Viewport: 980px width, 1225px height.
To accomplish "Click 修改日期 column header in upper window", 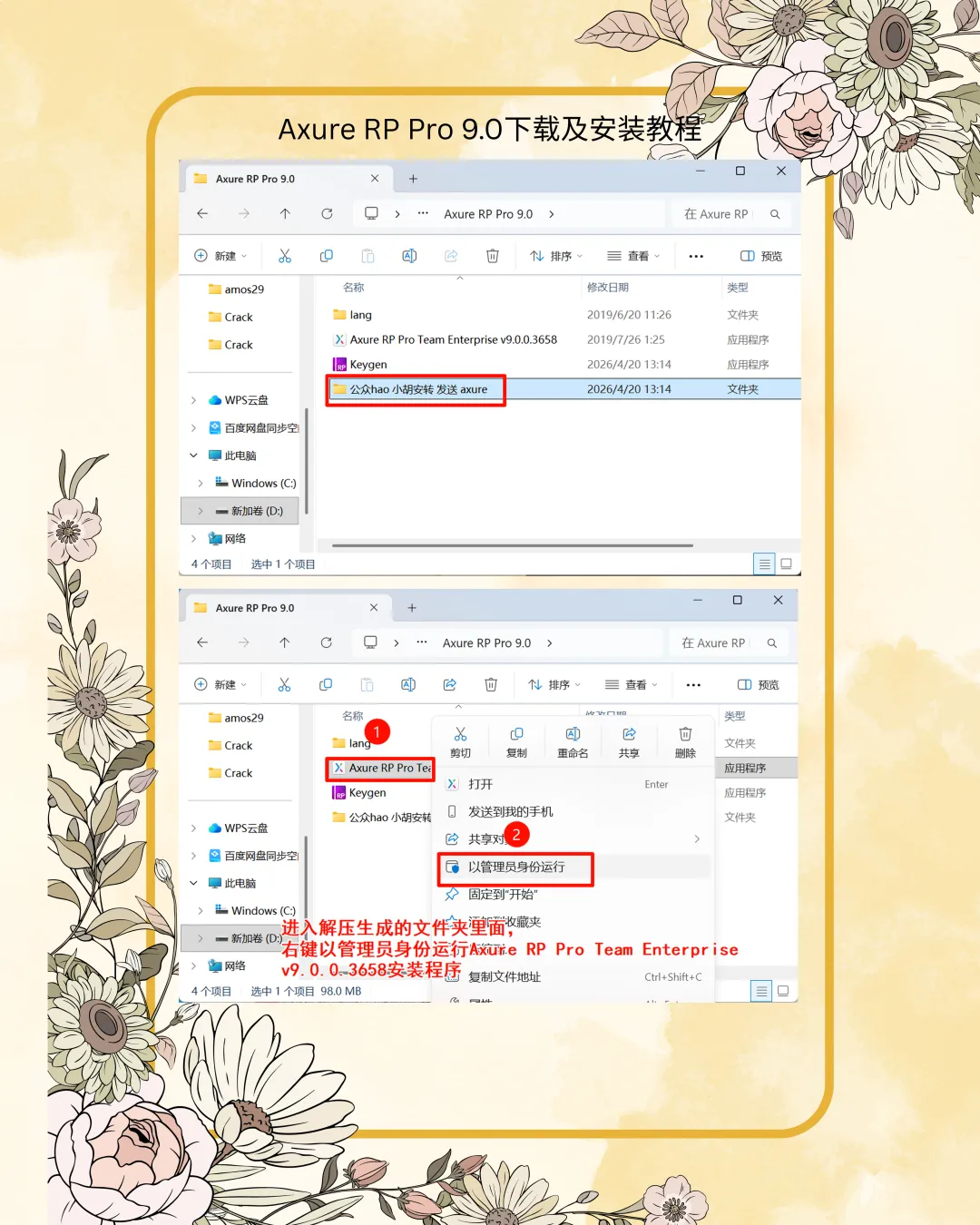I will pyautogui.click(x=608, y=288).
